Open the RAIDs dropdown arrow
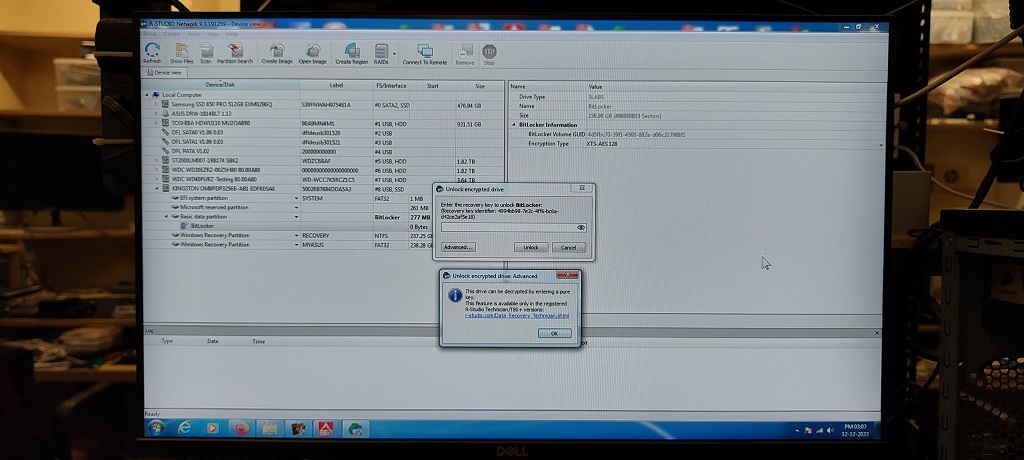This screenshot has height=460, width=1024. pos(394,53)
